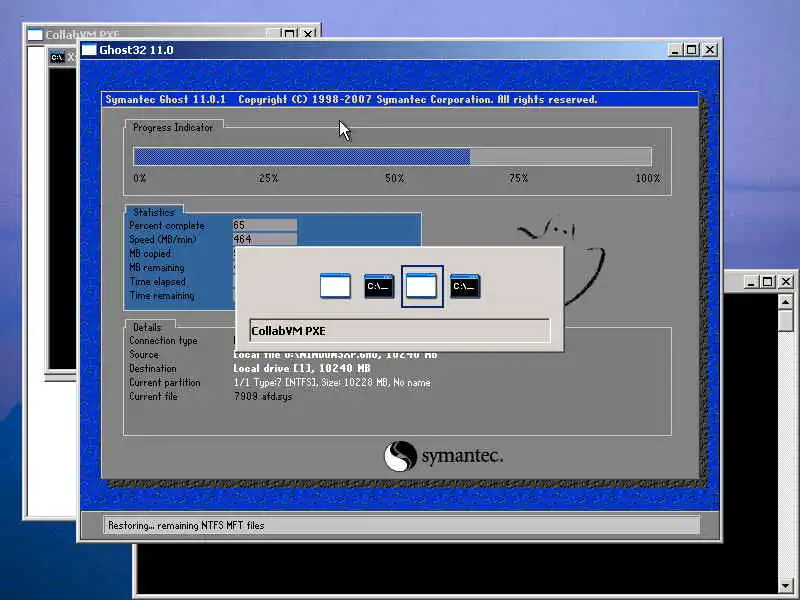This screenshot has height=600, width=800.
Task: Click the 'Source' label in Details
Action: 144,354
